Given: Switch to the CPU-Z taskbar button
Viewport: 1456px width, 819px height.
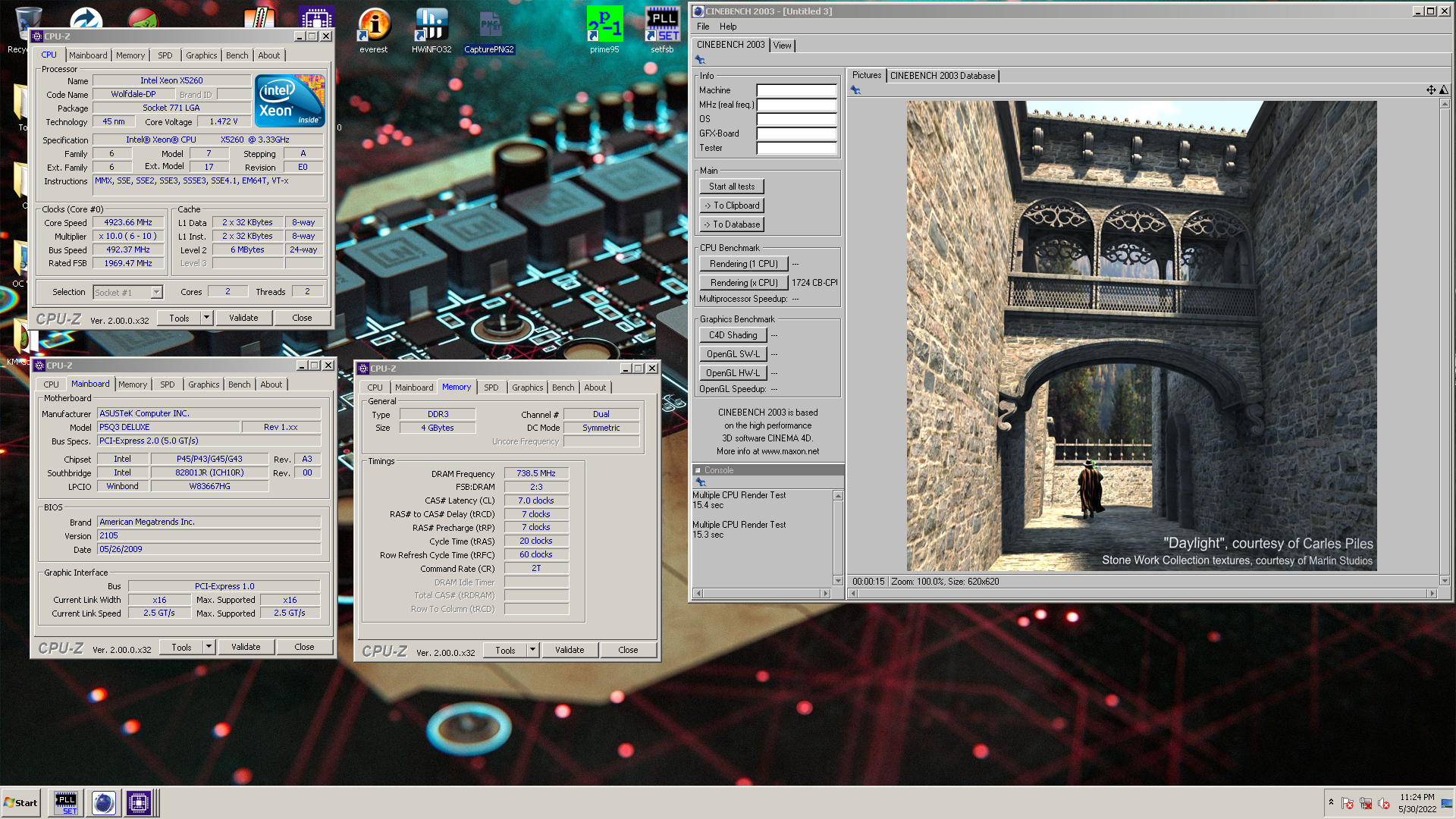Looking at the screenshot, I should tap(139, 802).
